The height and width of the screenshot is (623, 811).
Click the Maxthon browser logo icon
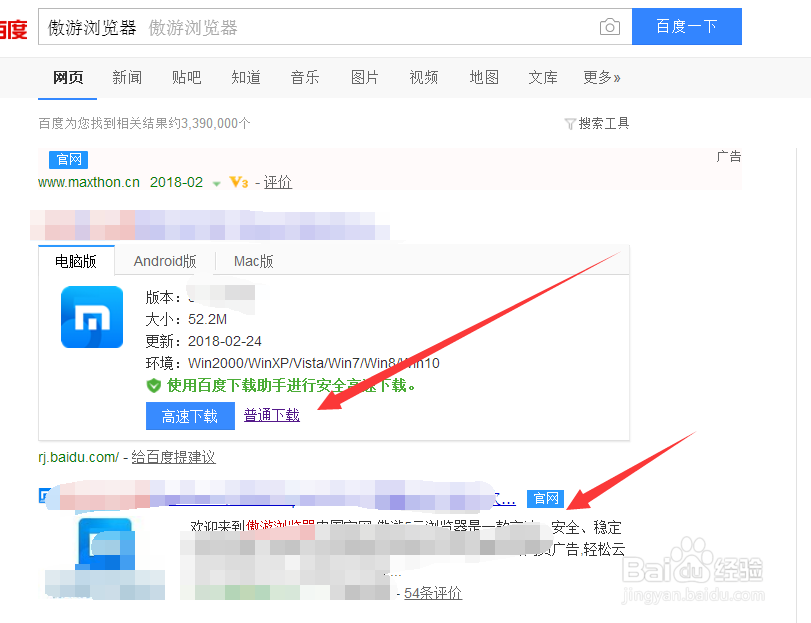pyautogui.click(x=92, y=317)
